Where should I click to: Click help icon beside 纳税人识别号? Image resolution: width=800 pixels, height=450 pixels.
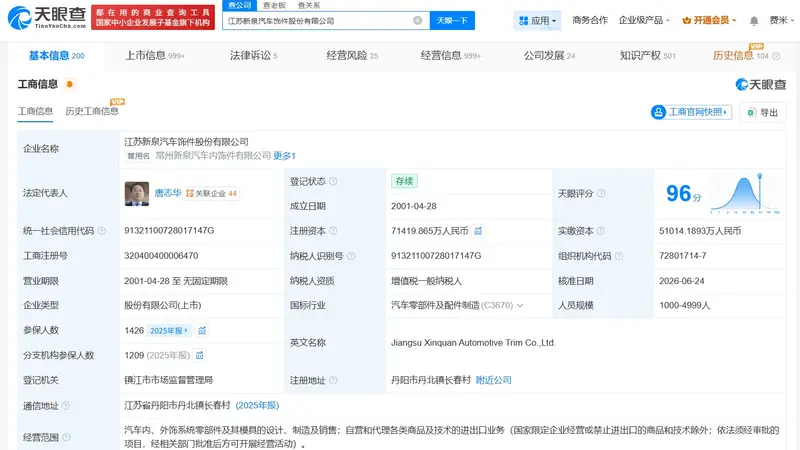351,256
